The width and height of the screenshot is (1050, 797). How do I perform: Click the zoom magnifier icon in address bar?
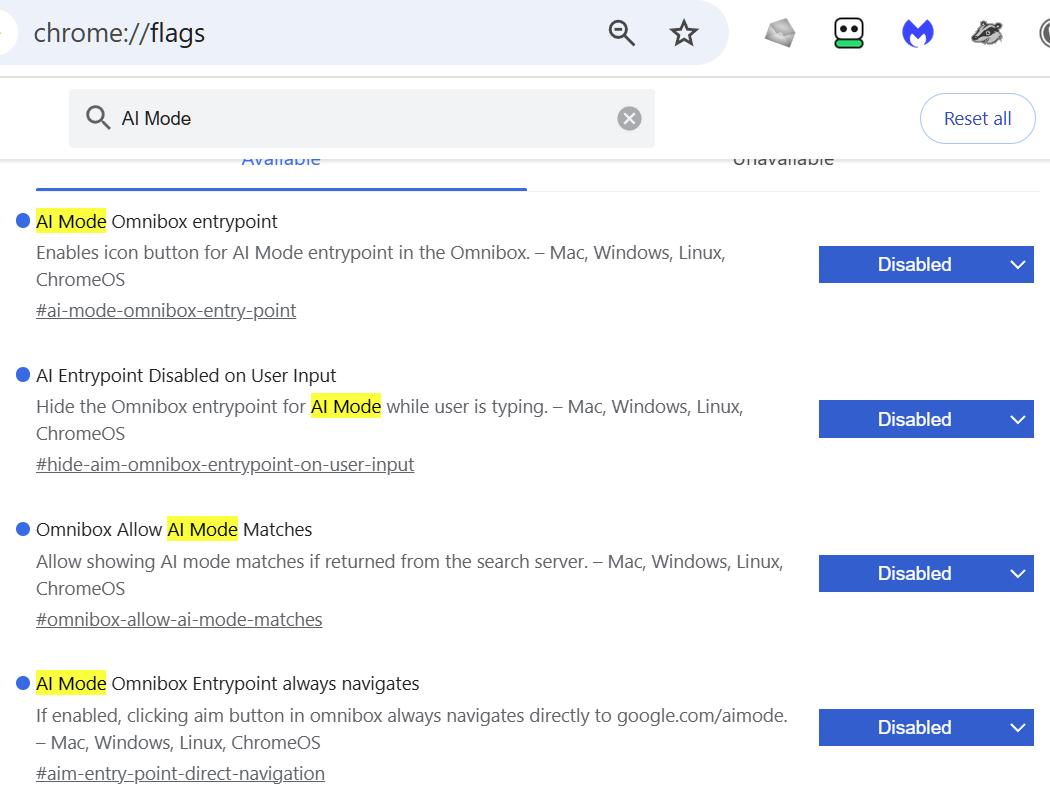[621, 33]
